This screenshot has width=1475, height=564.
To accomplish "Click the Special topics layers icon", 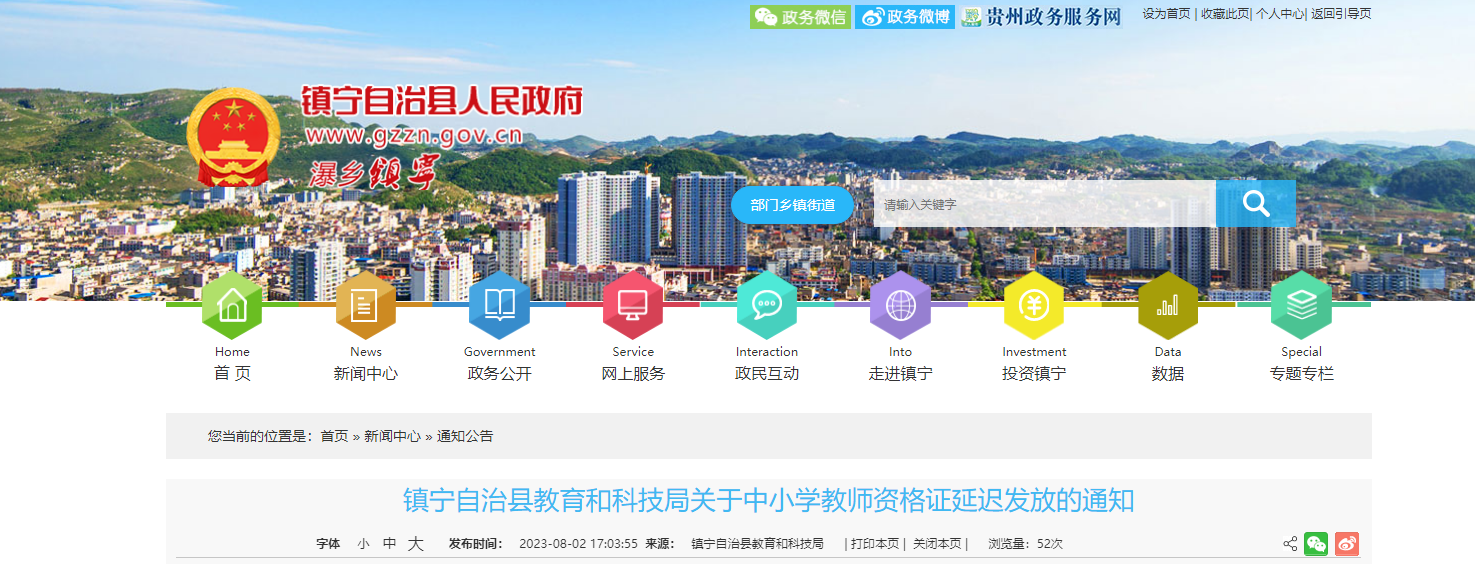I will click(x=1301, y=305).
